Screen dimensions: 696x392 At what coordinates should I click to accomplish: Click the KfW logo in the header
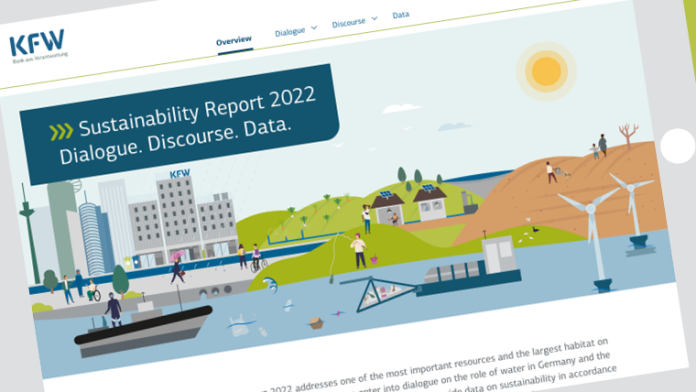coord(38,46)
